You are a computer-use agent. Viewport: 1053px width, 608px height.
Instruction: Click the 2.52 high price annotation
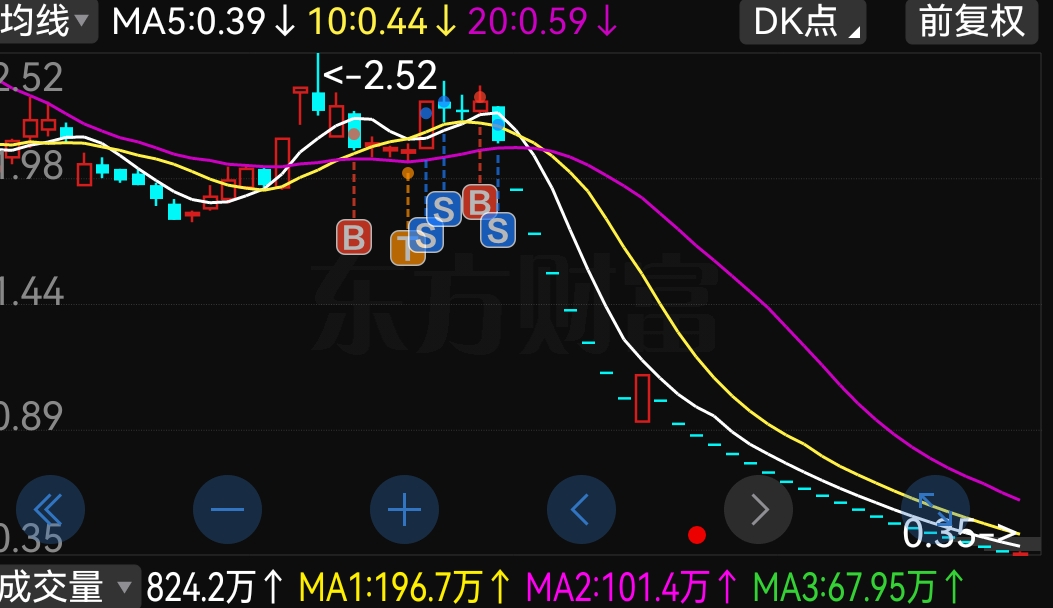(380, 75)
